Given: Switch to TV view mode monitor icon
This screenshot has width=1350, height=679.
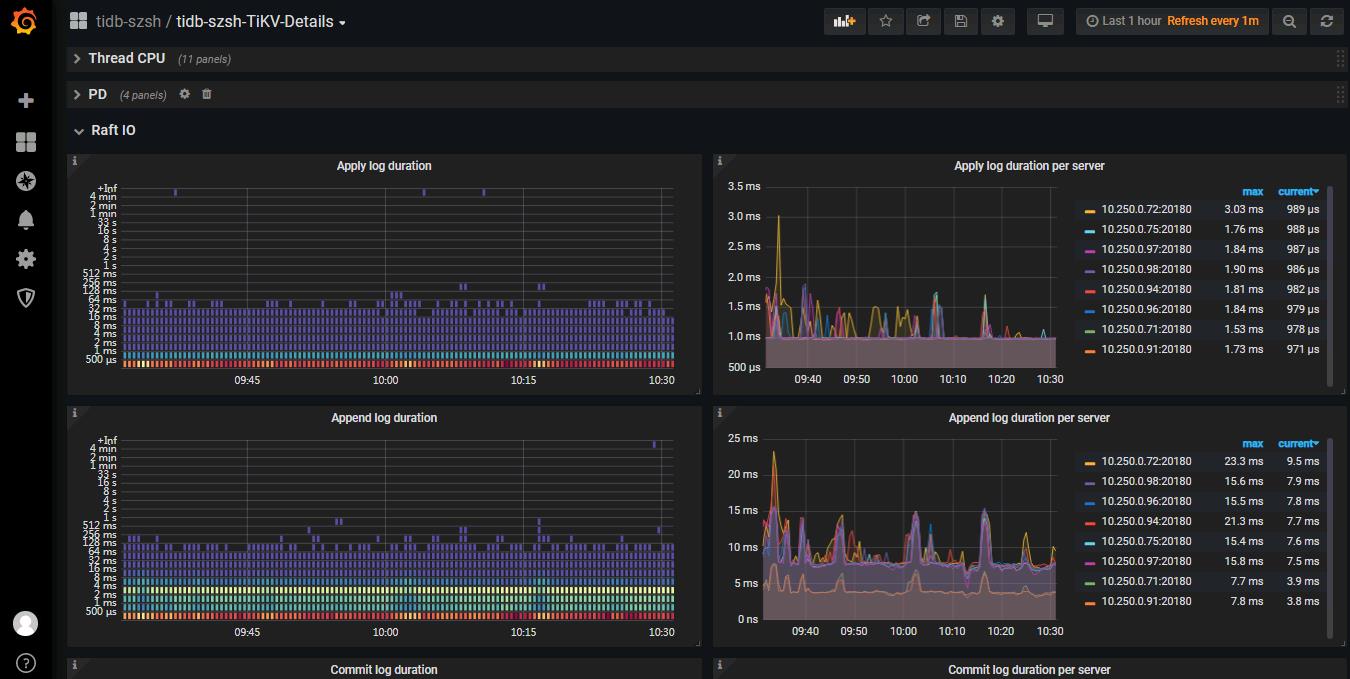Looking at the screenshot, I should [x=1045, y=21].
